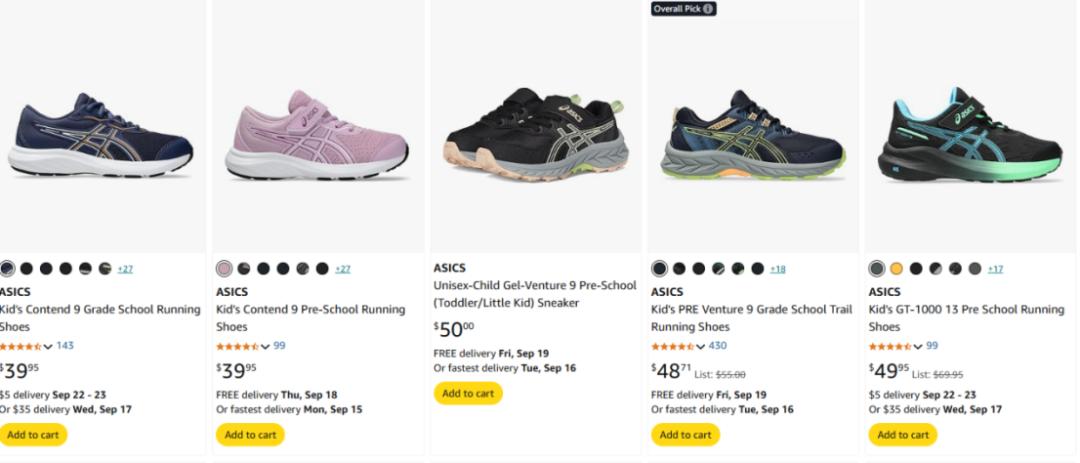The width and height of the screenshot is (1080, 463).
Task: Add PRE Venture 9 trail shoes to cart
Action: click(686, 435)
